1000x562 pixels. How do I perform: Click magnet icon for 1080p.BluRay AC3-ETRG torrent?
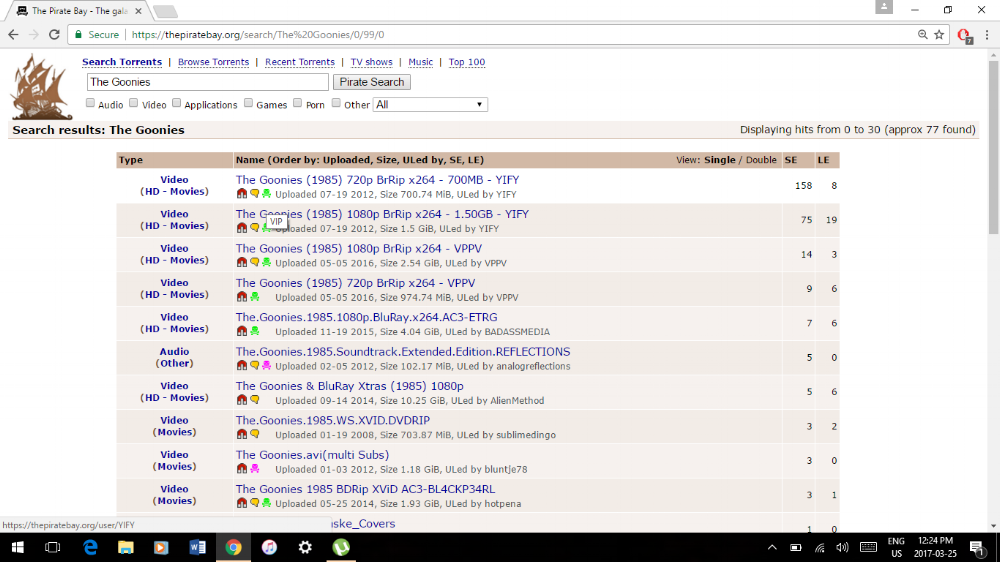(242, 332)
